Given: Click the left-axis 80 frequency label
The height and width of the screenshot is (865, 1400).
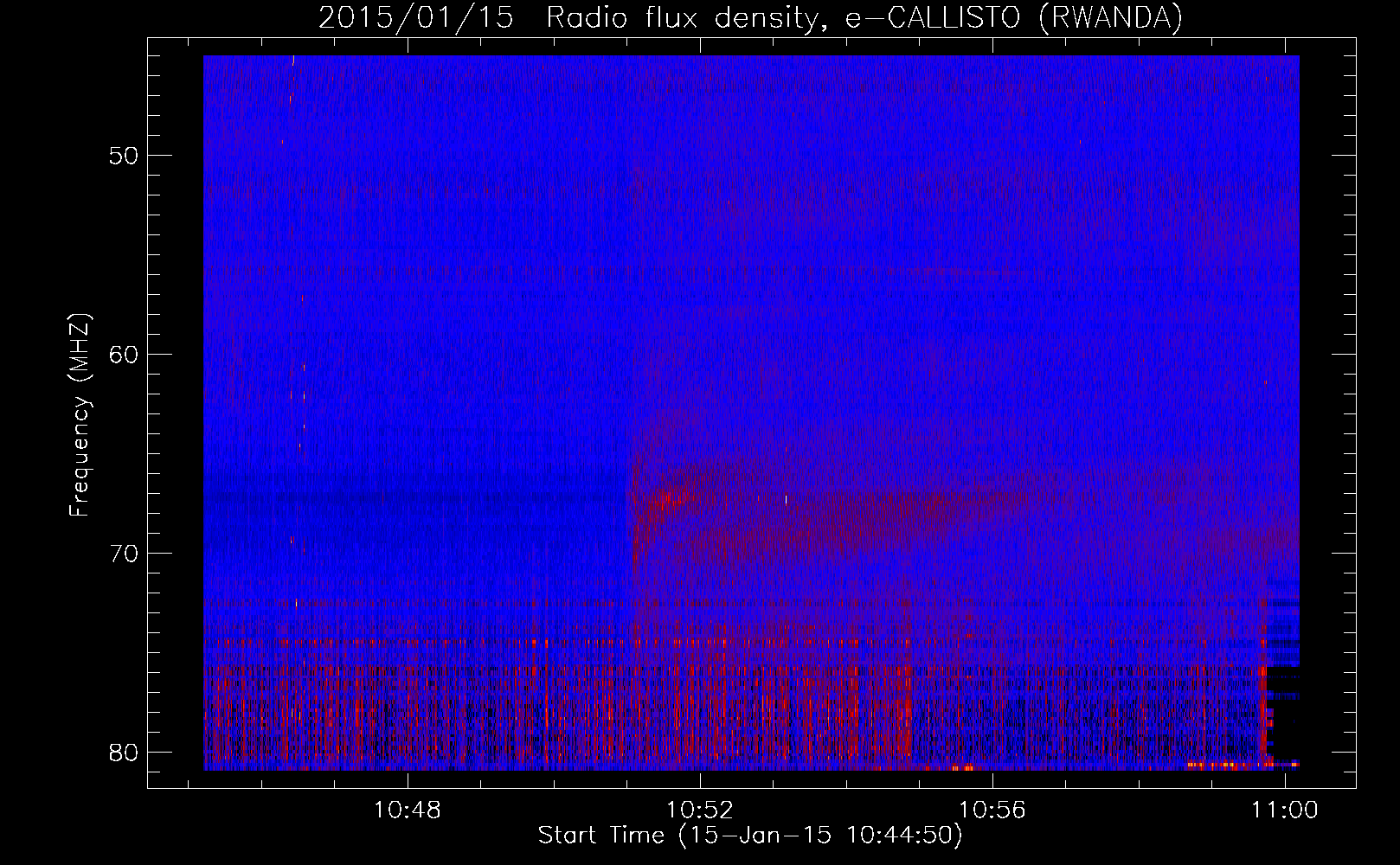Looking at the screenshot, I should click(x=125, y=751).
